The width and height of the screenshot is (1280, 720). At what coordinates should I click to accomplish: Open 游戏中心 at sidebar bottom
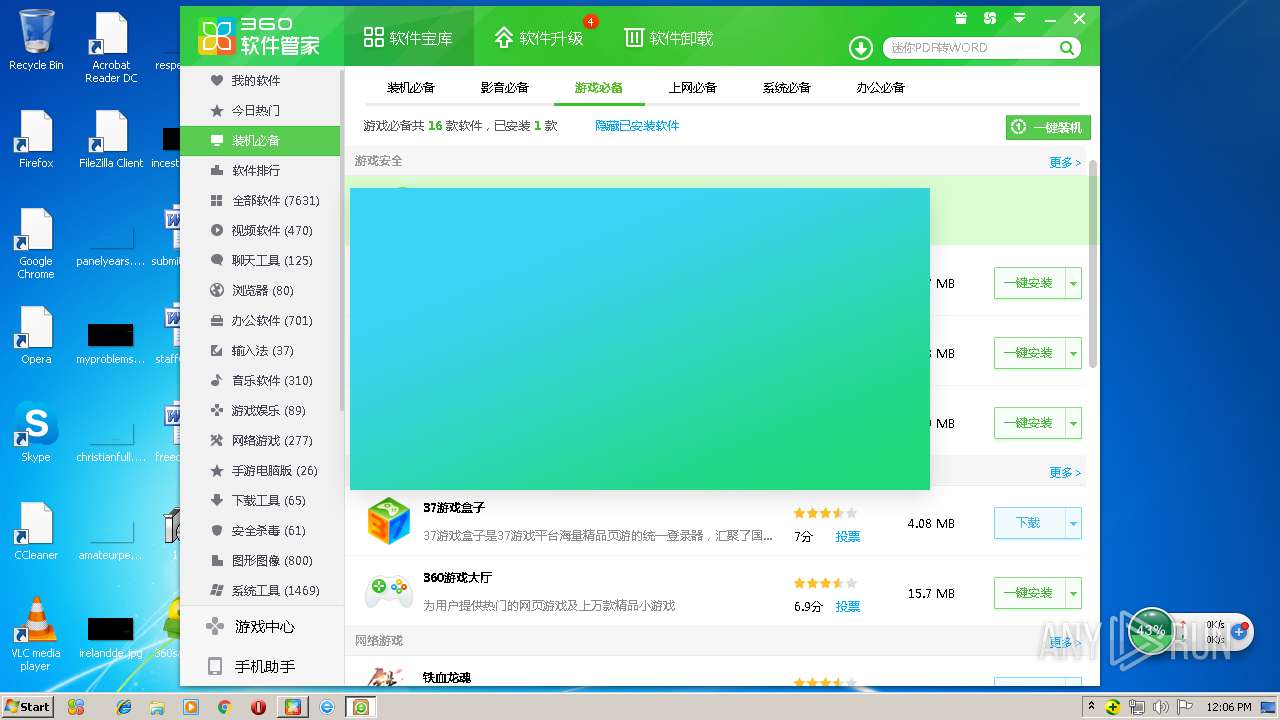[260, 626]
